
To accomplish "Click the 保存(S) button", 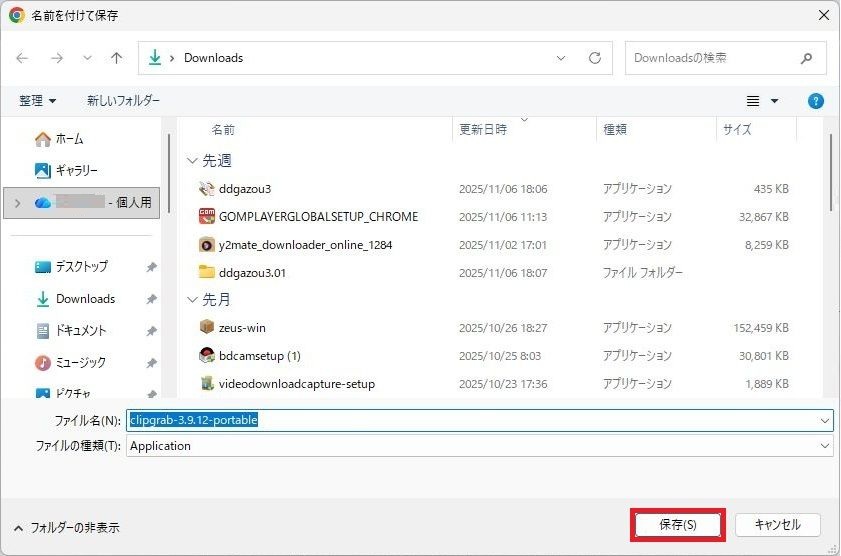I will click(x=677, y=525).
